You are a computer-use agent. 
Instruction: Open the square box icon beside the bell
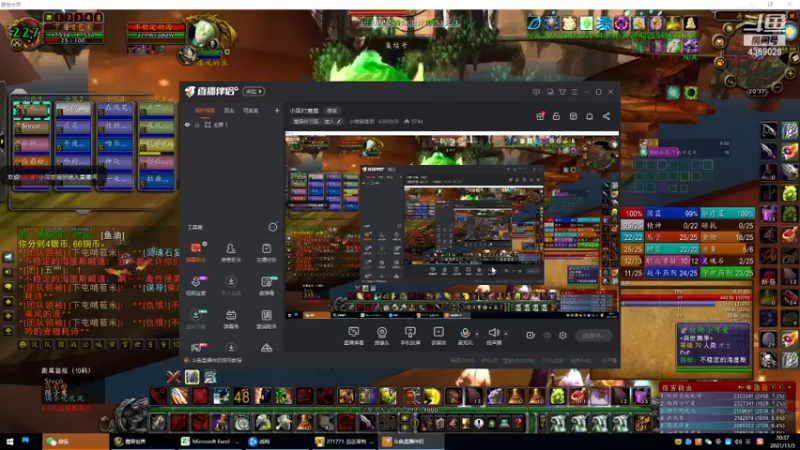(x=573, y=116)
